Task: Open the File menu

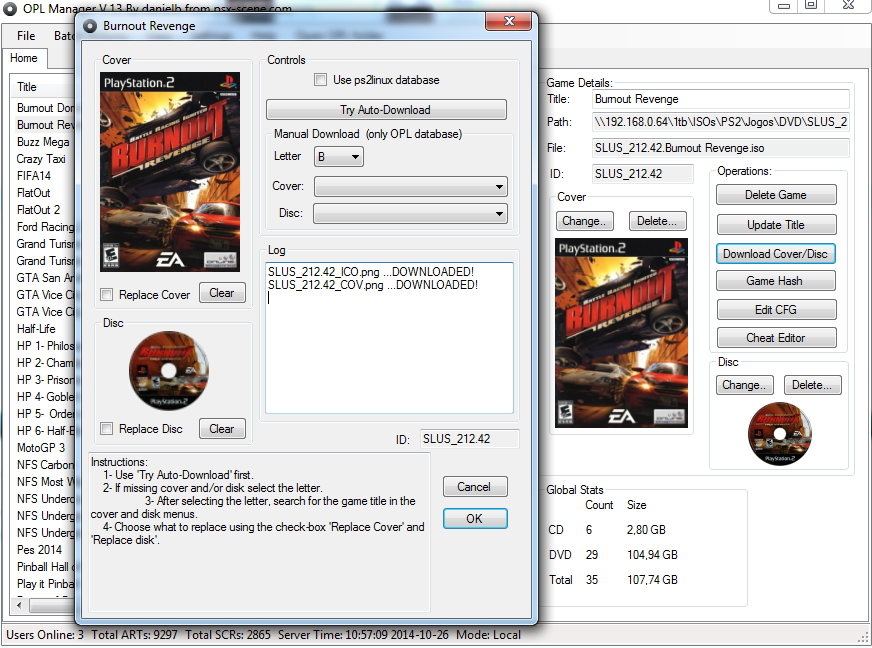Action: (x=26, y=36)
